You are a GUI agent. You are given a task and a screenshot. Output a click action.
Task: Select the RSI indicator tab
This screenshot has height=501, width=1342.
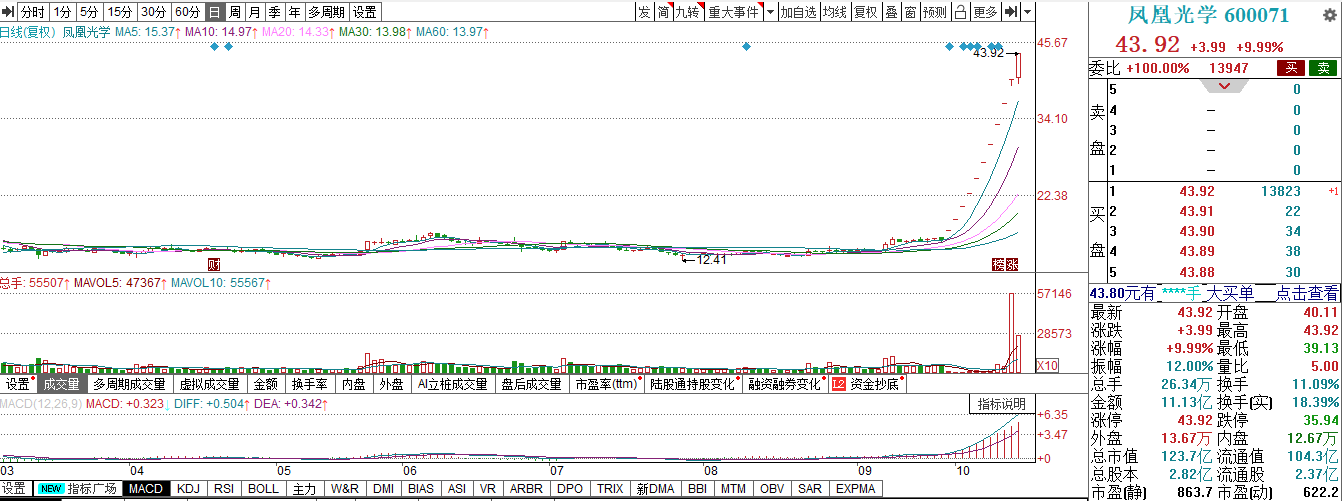[224, 489]
